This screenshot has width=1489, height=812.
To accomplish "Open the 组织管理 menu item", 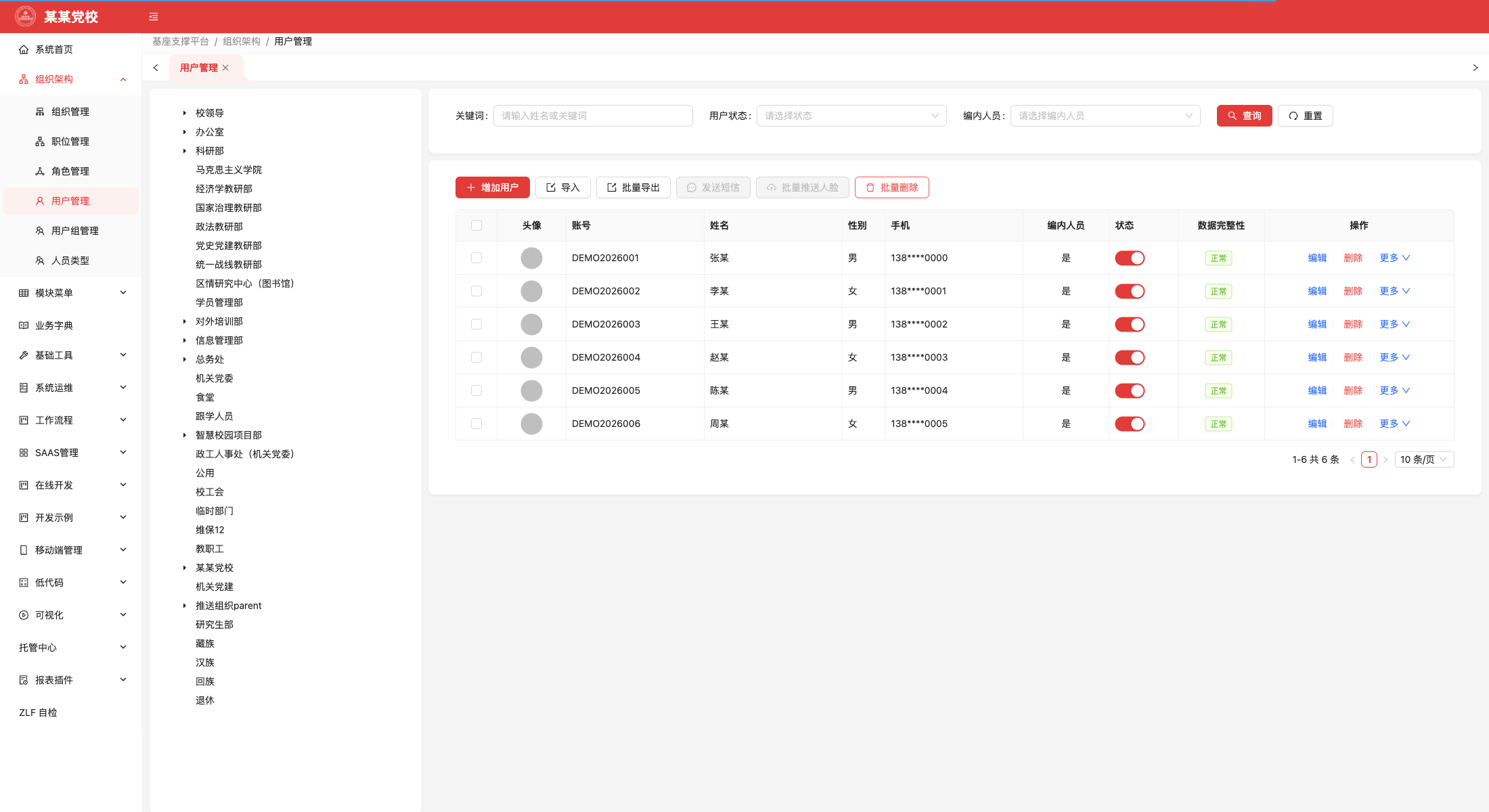I will click(70, 112).
